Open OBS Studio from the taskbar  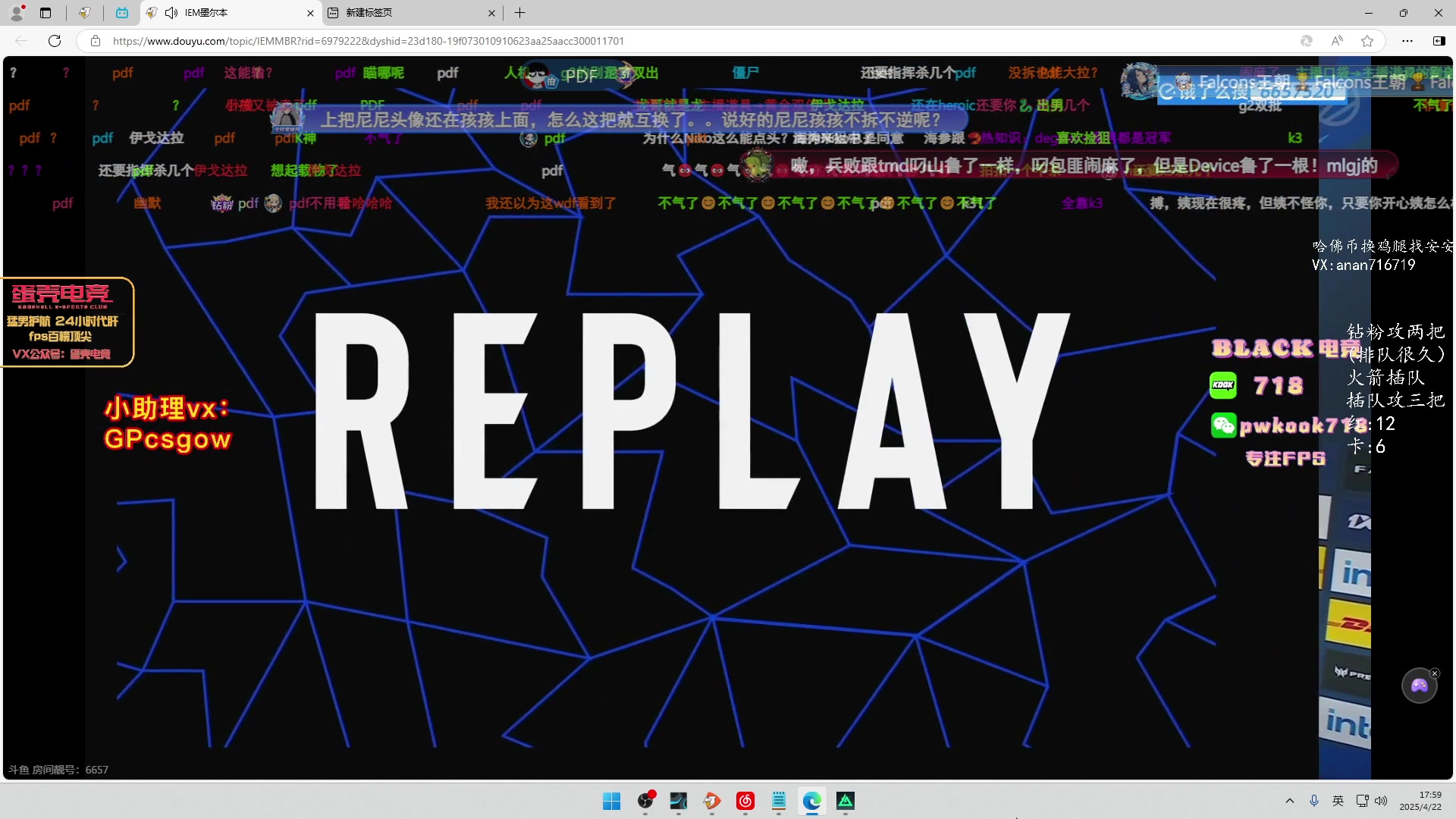click(x=645, y=801)
